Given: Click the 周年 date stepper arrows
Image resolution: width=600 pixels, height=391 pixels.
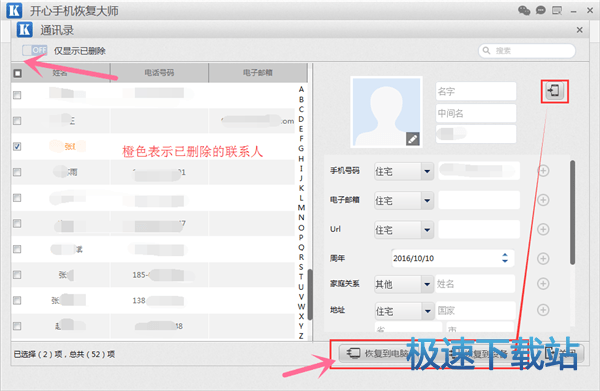Looking at the screenshot, I should coord(505,258).
